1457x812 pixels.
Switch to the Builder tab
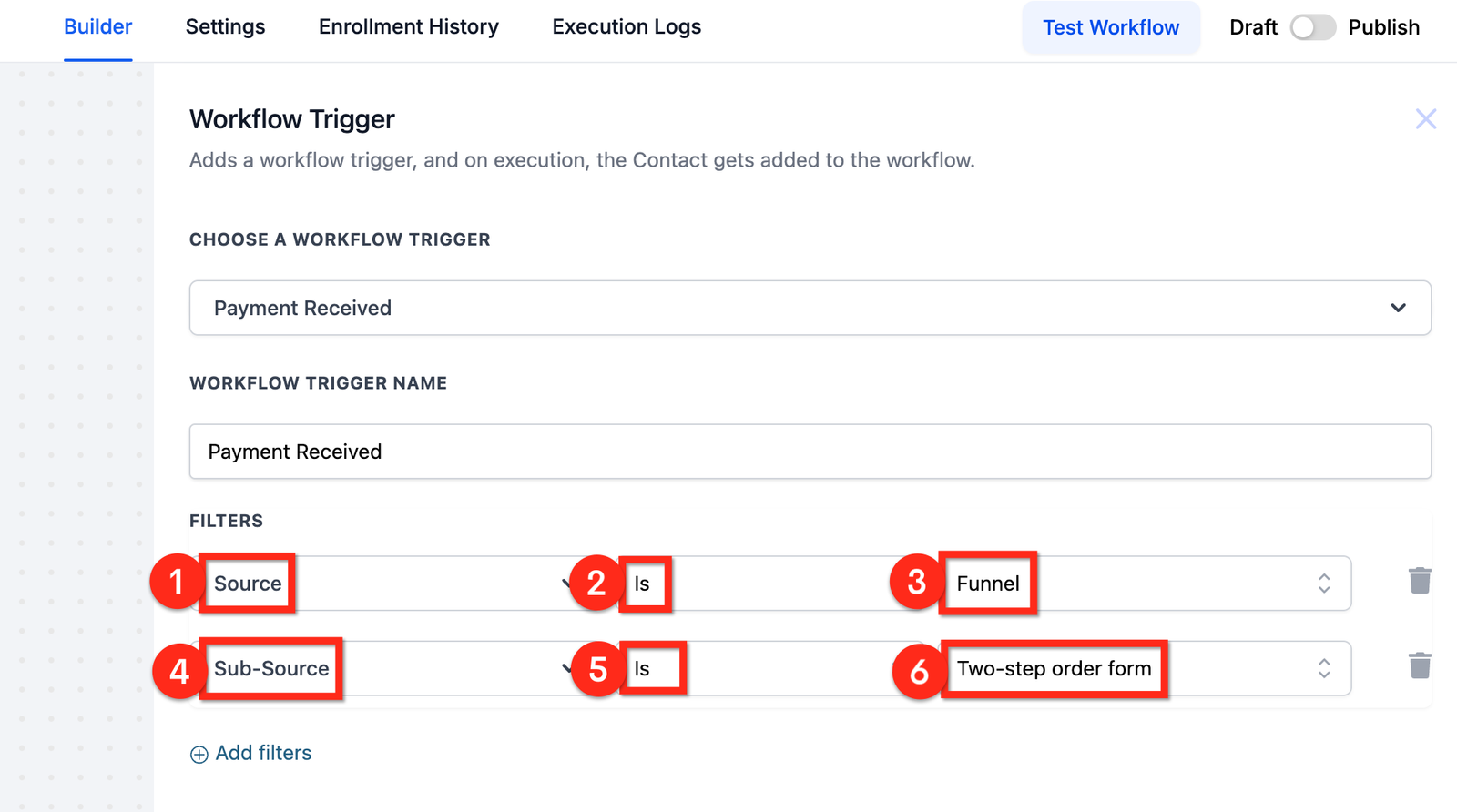coord(98,27)
